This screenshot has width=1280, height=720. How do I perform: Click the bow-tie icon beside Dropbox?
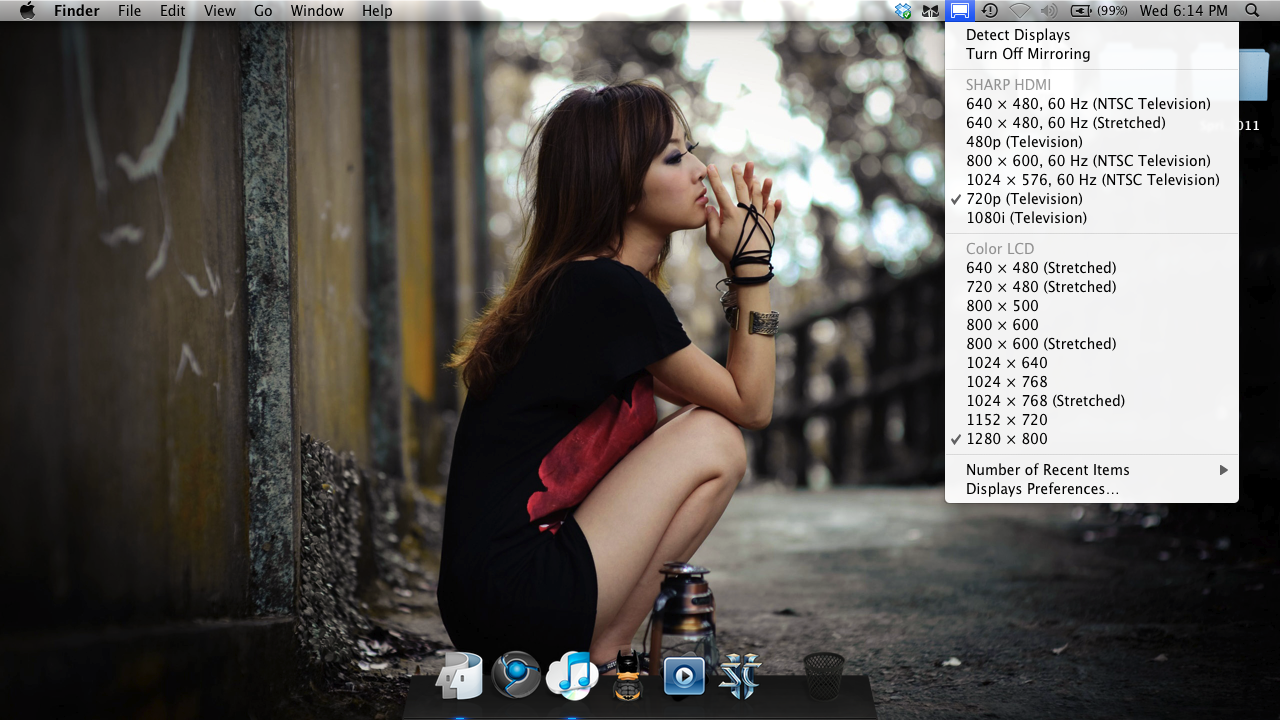tap(931, 11)
